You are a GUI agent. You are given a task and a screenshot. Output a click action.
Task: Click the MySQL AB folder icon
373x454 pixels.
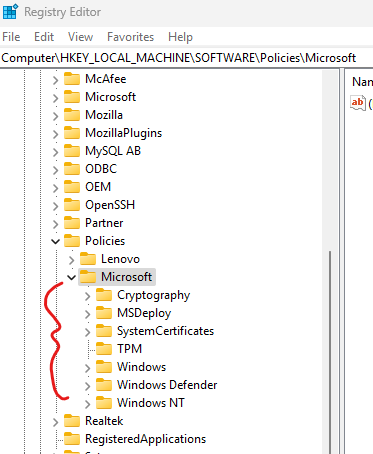coord(72,151)
